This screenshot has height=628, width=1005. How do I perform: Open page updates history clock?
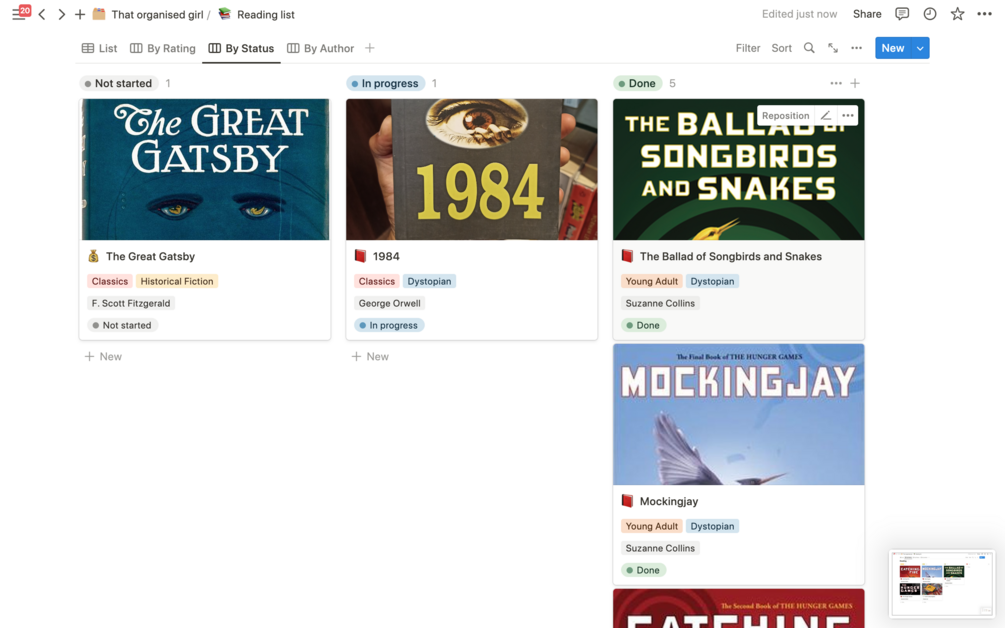[x=929, y=14]
